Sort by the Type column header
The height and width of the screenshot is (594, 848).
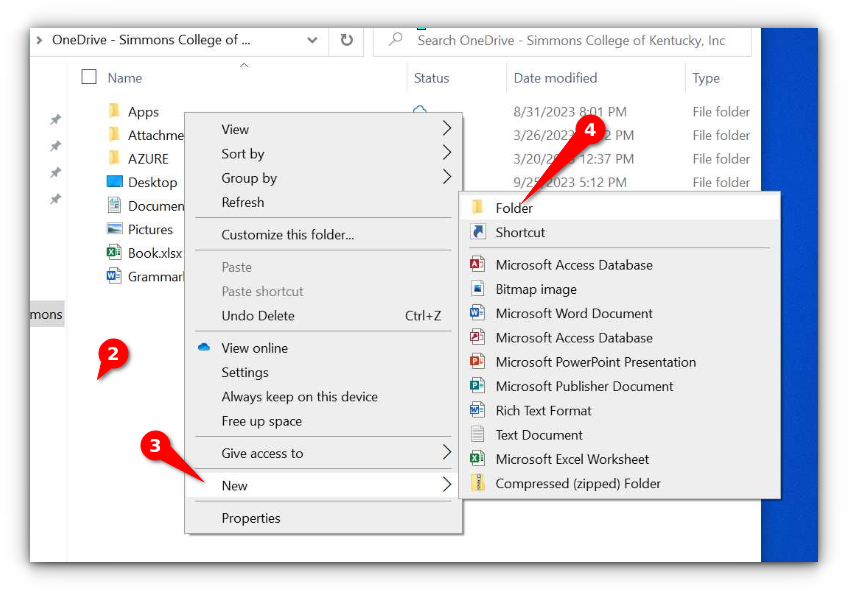coord(706,78)
